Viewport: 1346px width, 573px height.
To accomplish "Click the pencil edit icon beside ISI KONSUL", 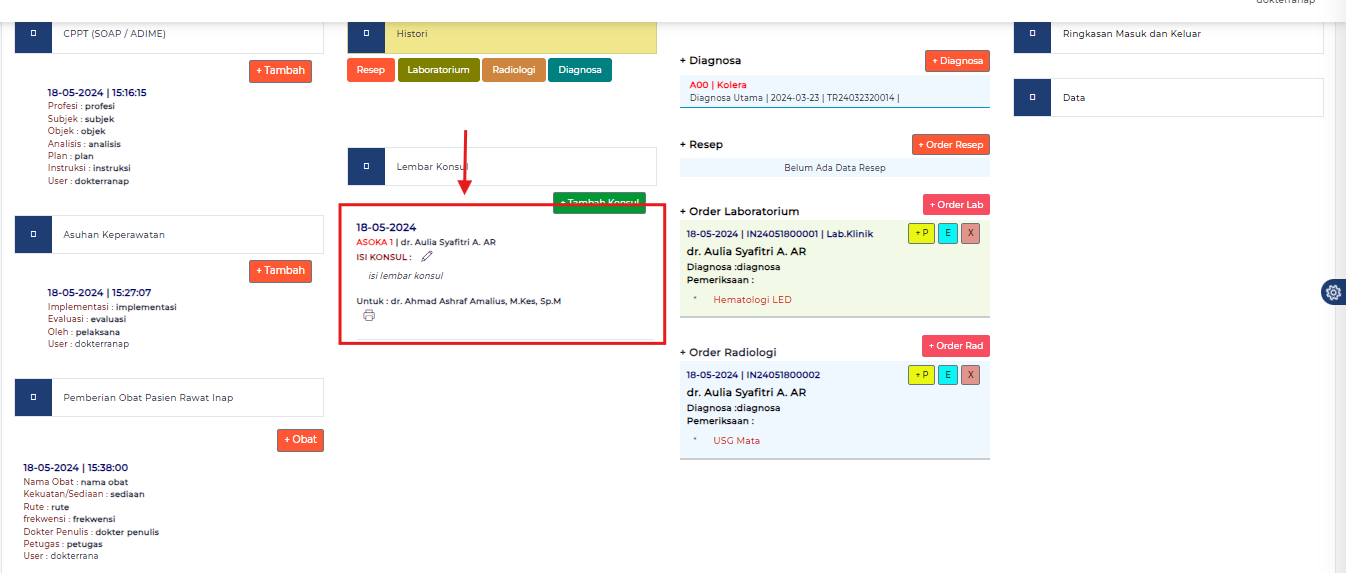I will pos(427,257).
